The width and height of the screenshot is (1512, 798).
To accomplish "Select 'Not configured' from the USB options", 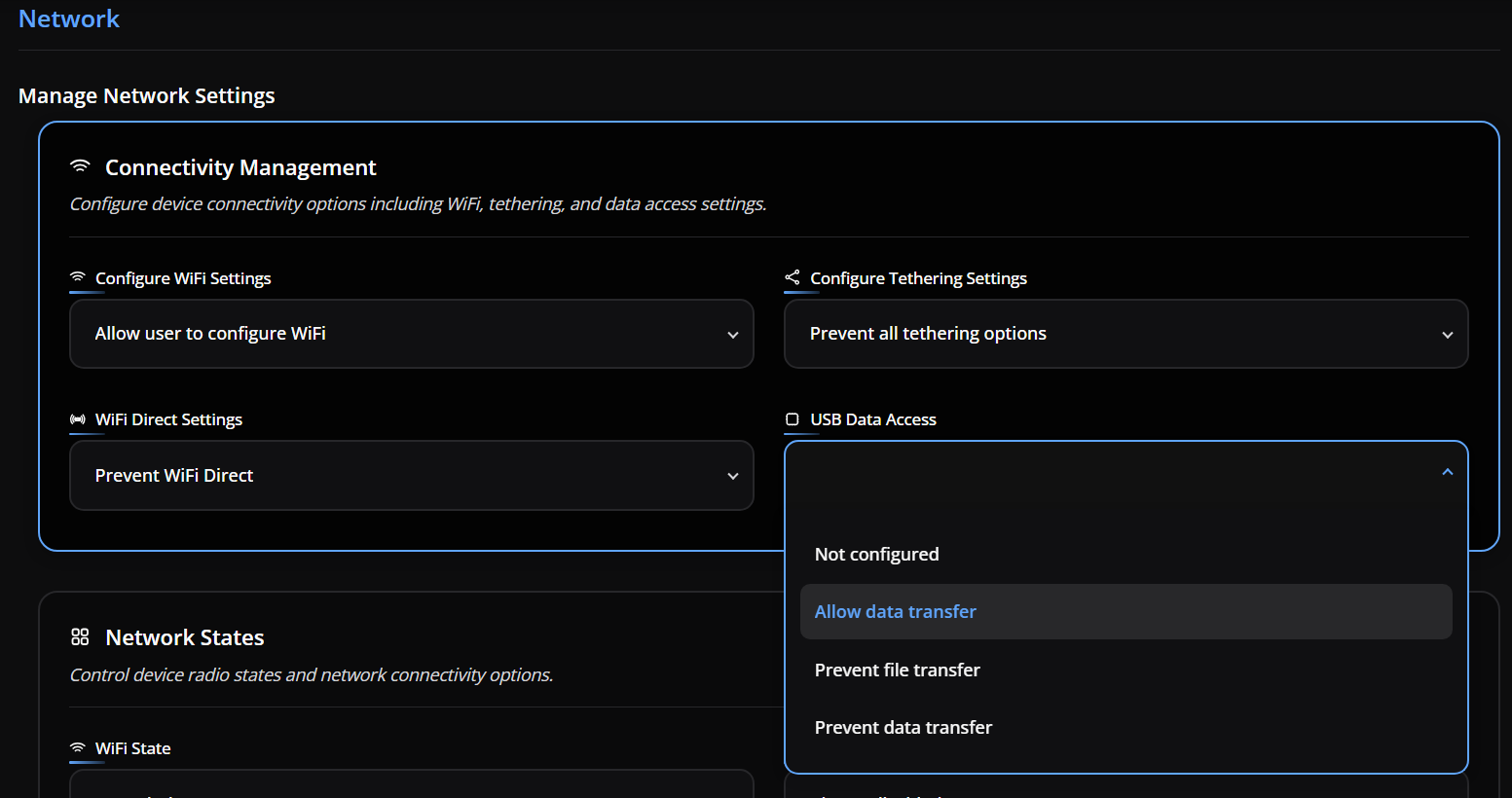I will pyautogui.click(x=876, y=555).
